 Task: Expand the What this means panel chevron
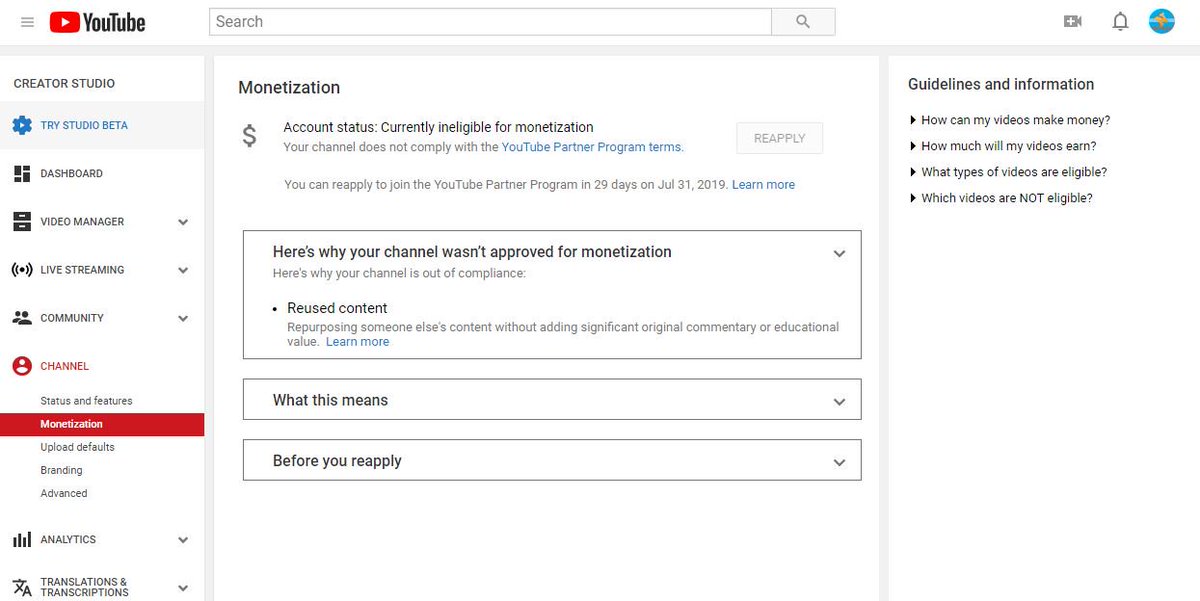pos(840,402)
